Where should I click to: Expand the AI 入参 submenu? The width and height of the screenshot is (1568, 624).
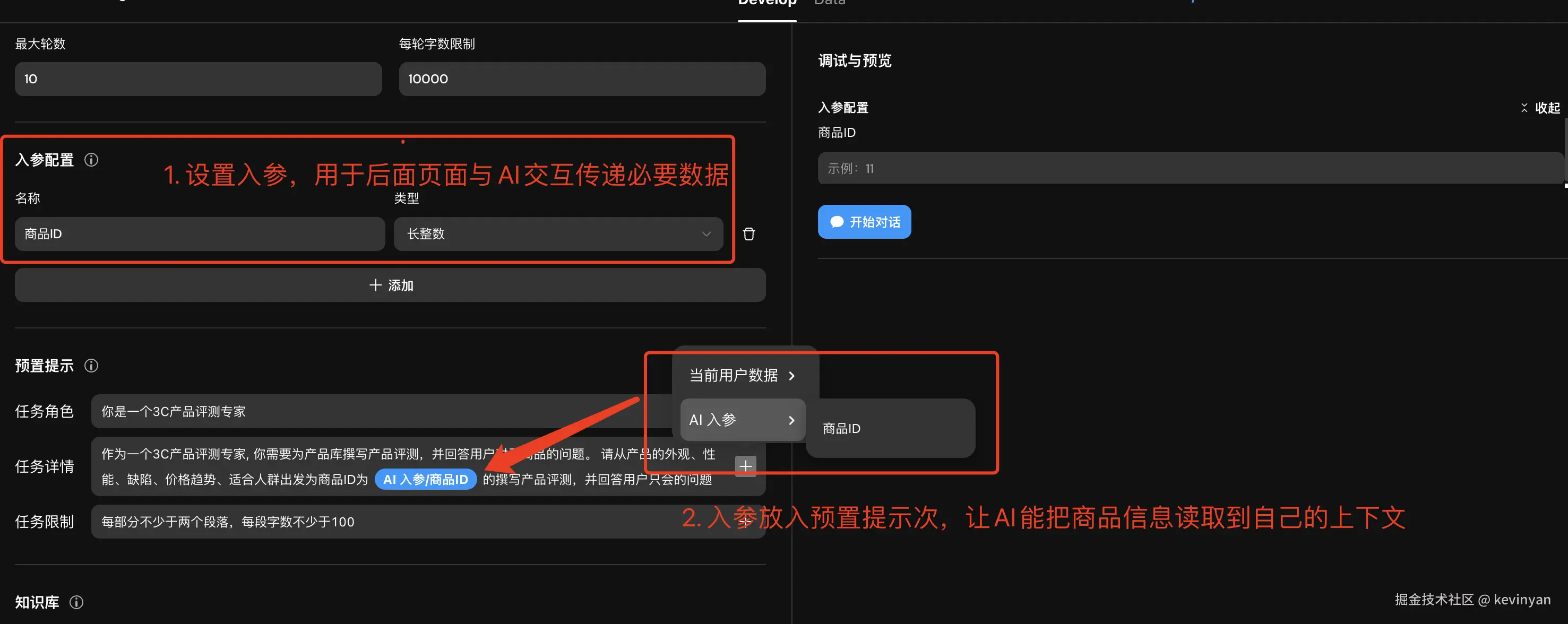(x=742, y=420)
